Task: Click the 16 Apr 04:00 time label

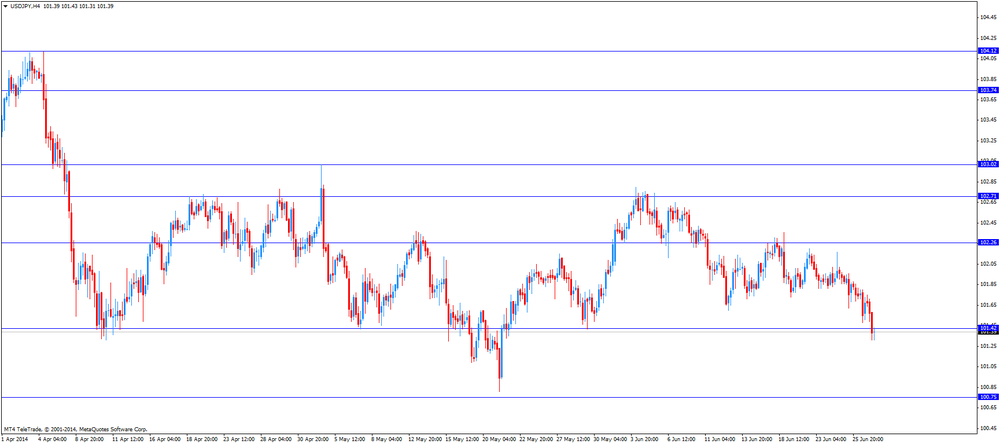Action: pos(164,440)
